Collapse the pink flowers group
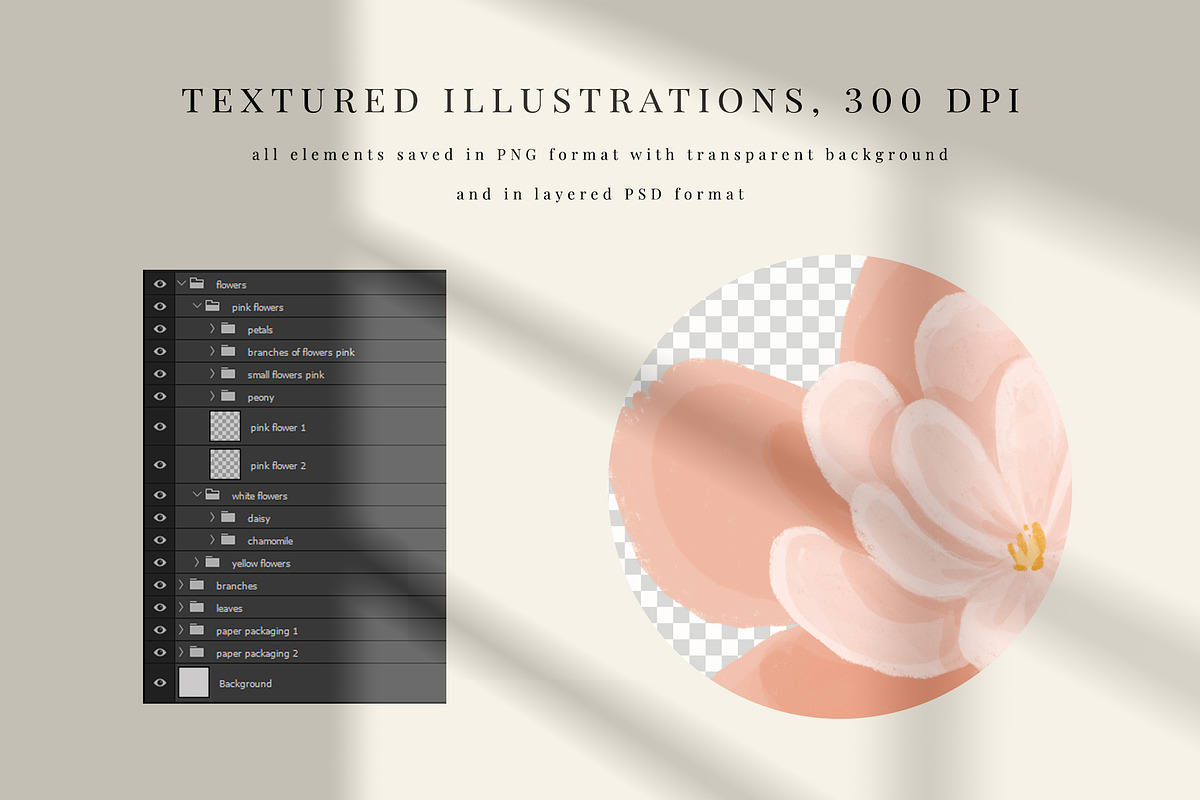The image size is (1200, 800). tap(197, 306)
